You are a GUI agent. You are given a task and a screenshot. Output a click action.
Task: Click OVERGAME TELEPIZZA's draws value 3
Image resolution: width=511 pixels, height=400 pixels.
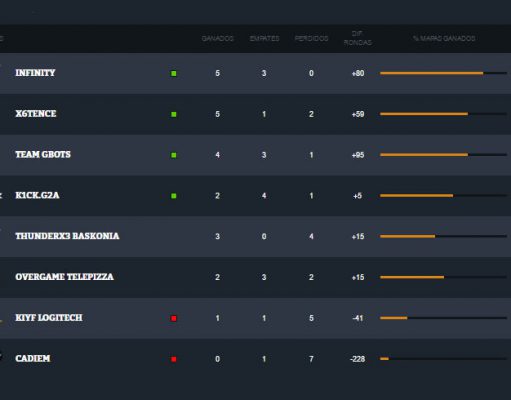[x=264, y=277]
